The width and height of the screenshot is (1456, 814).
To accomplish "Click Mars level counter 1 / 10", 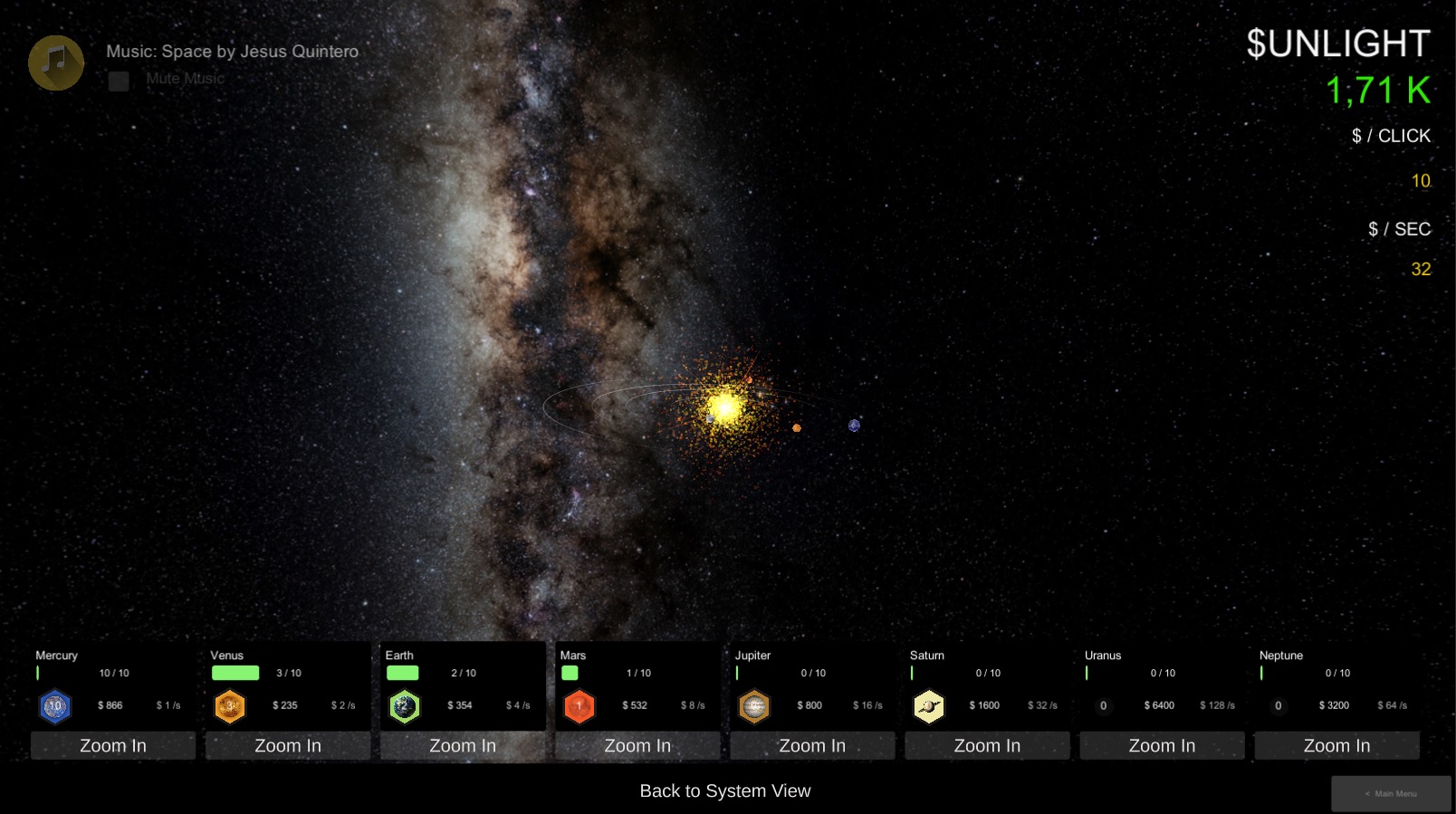I will pyautogui.click(x=638, y=673).
